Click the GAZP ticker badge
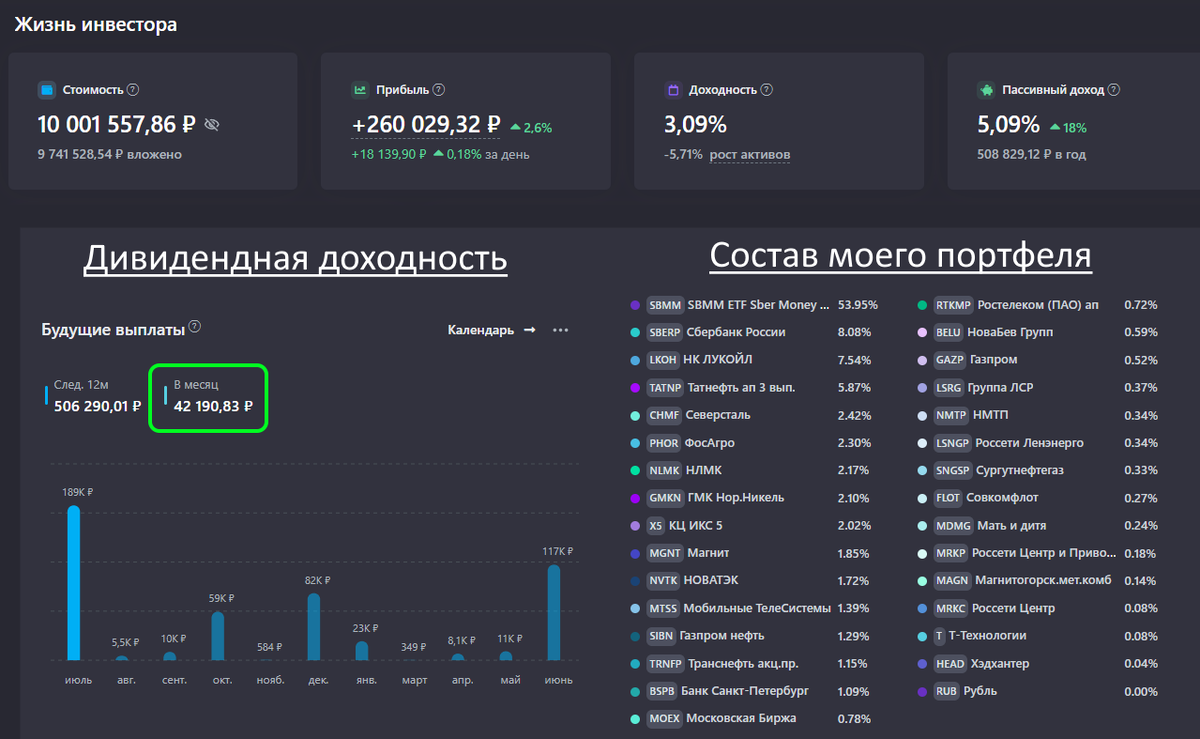 950,360
